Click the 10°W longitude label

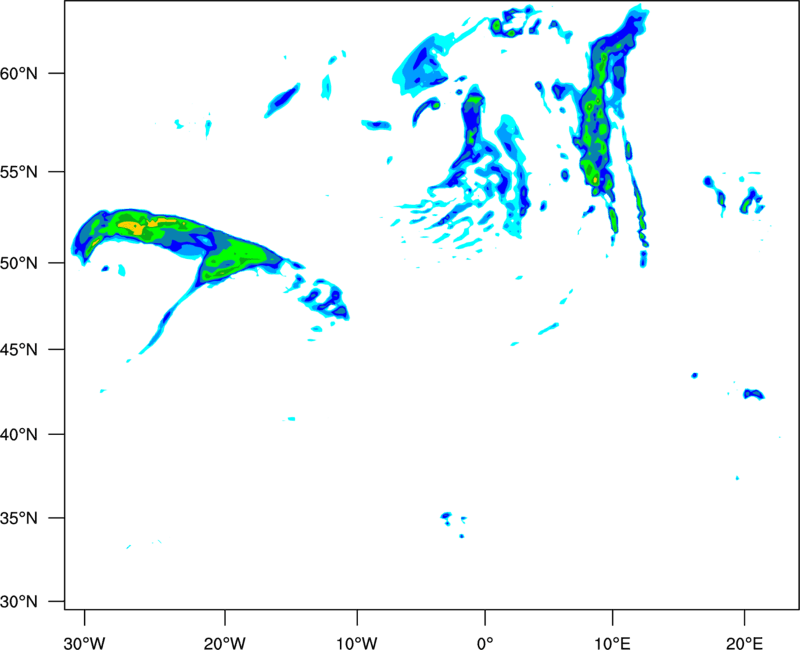tap(357, 643)
